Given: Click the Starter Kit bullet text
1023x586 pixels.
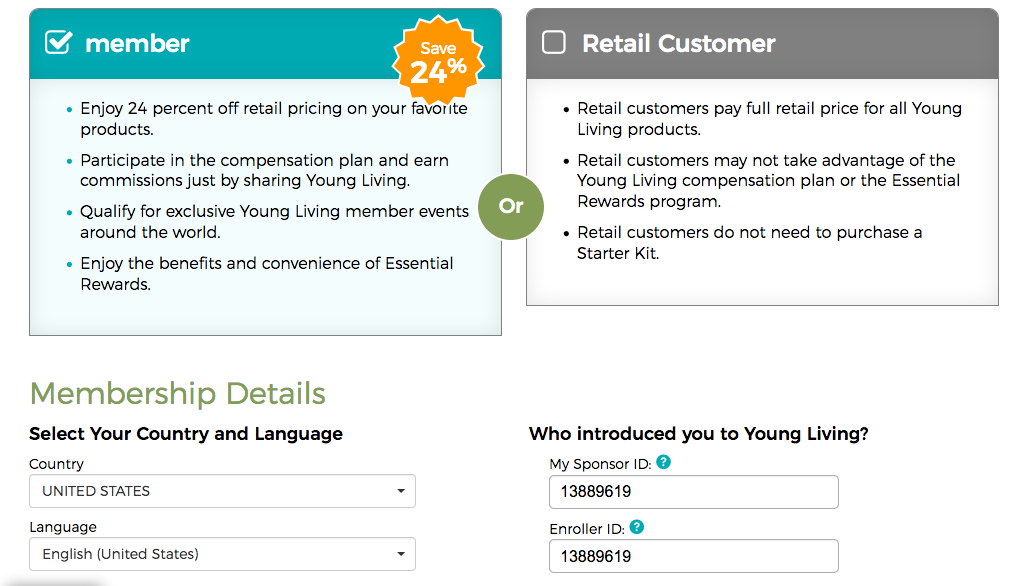Looking at the screenshot, I should pyautogui.click(x=750, y=243).
